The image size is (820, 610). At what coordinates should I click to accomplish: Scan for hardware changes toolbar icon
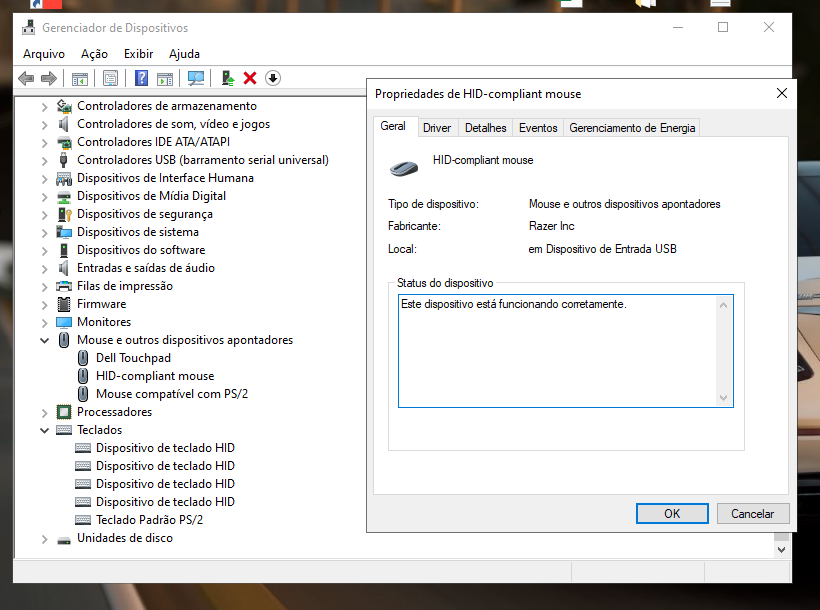[x=196, y=78]
